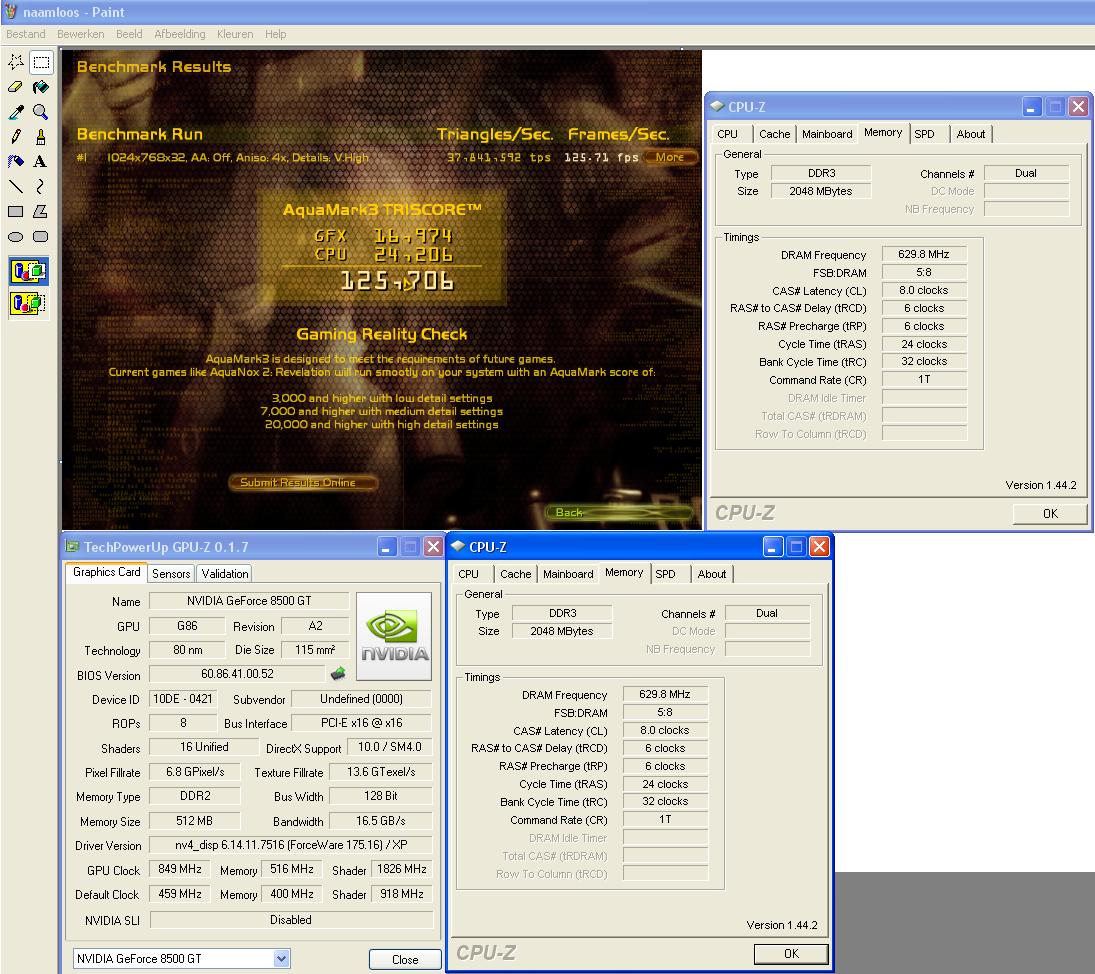
Task: Click Close button in GPU-Z
Action: (x=405, y=959)
